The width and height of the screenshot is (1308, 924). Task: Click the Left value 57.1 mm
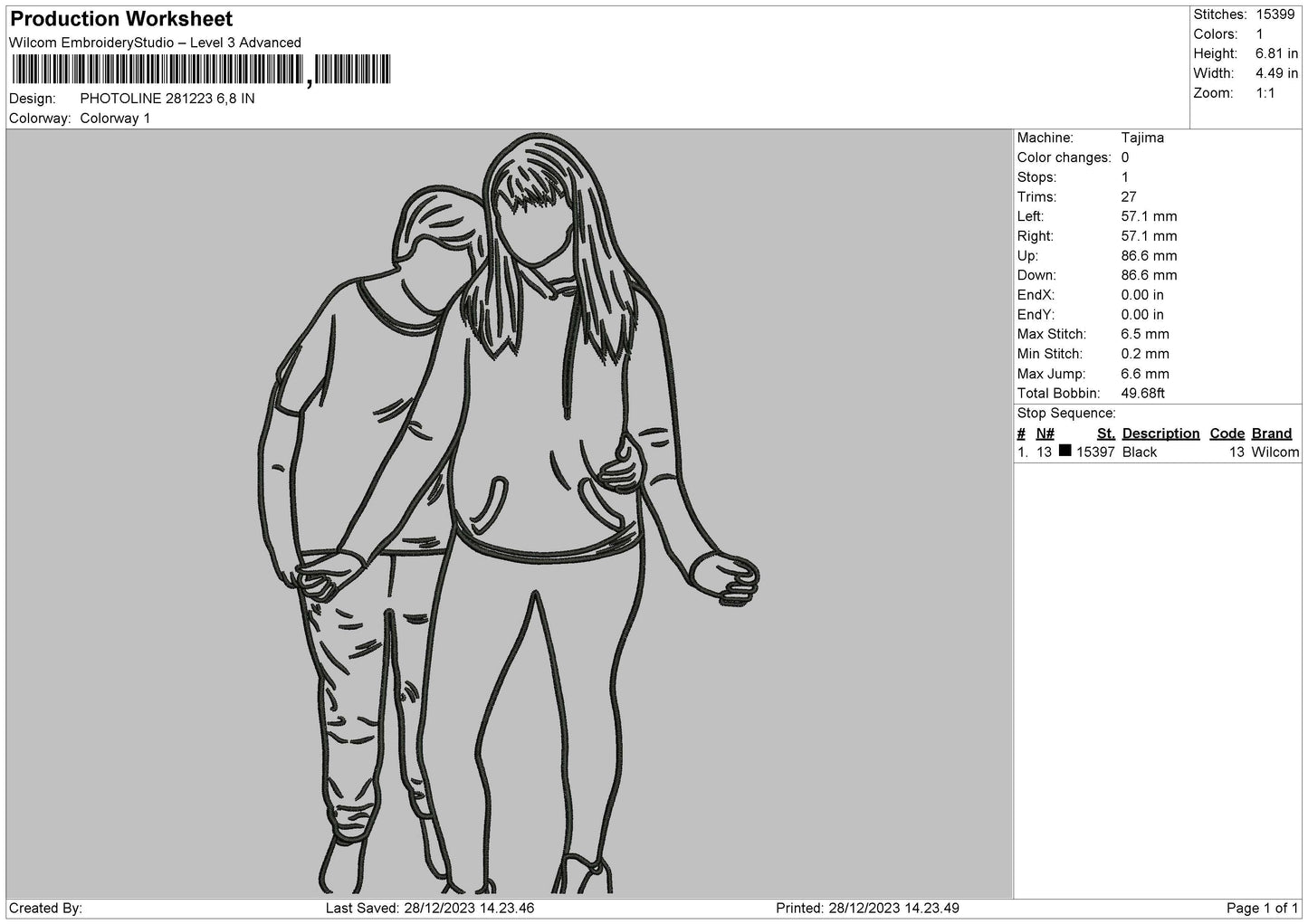coord(1149,216)
